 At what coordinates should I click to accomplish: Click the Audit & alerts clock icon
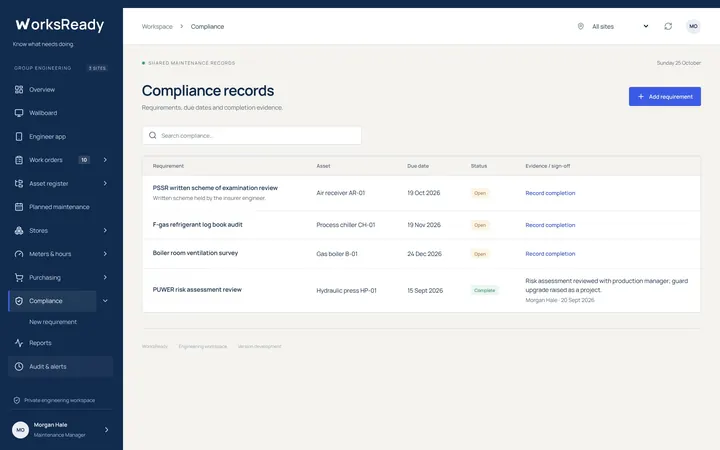point(19,366)
